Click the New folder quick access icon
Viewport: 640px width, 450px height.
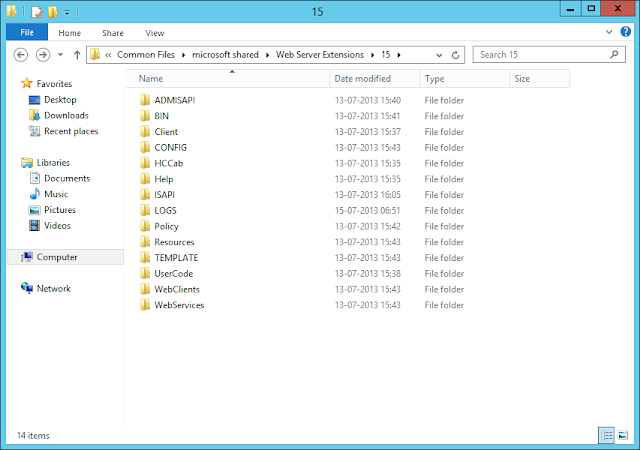pos(53,11)
